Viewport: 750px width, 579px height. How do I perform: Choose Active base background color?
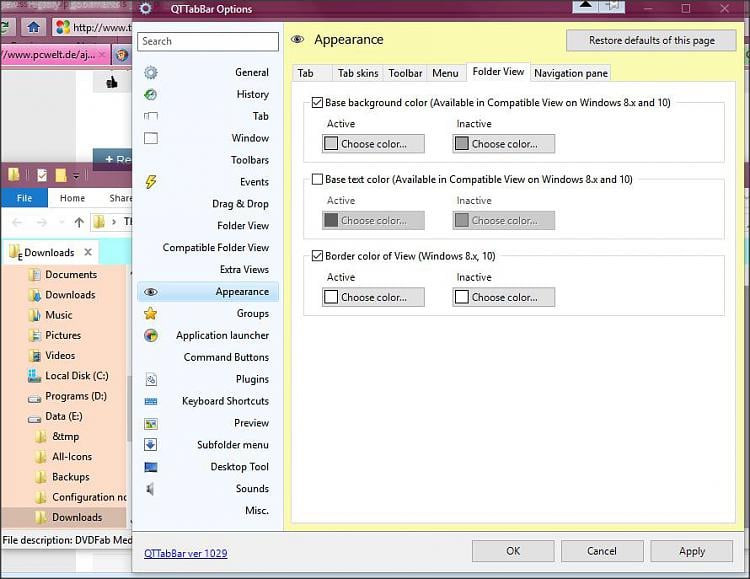click(373, 144)
